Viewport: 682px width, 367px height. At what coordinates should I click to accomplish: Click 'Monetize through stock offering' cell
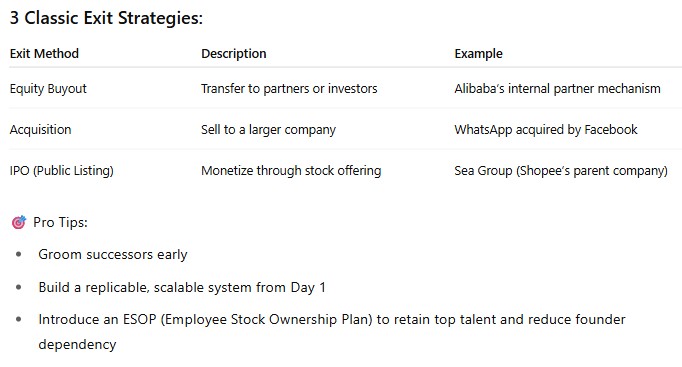point(291,170)
